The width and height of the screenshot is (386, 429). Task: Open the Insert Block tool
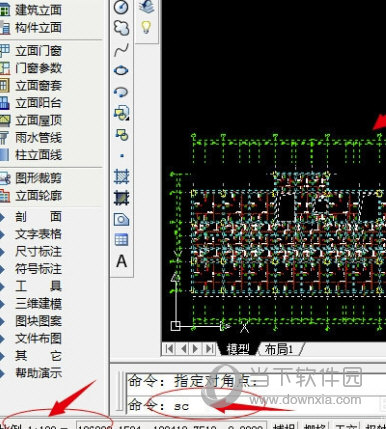pyautogui.click(x=121, y=113)
